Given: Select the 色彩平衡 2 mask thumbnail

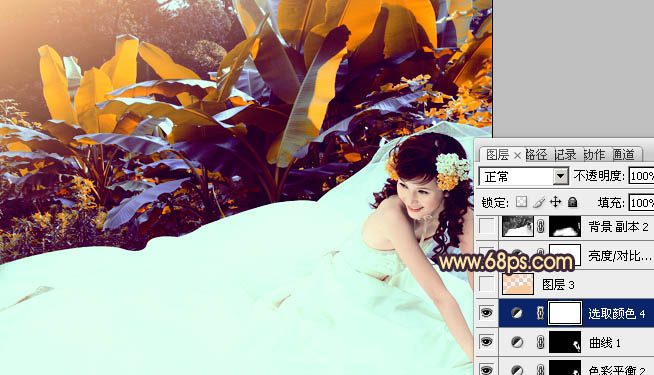Looking at the screenshot, I should pyautogui.click(x=565, y=368).
